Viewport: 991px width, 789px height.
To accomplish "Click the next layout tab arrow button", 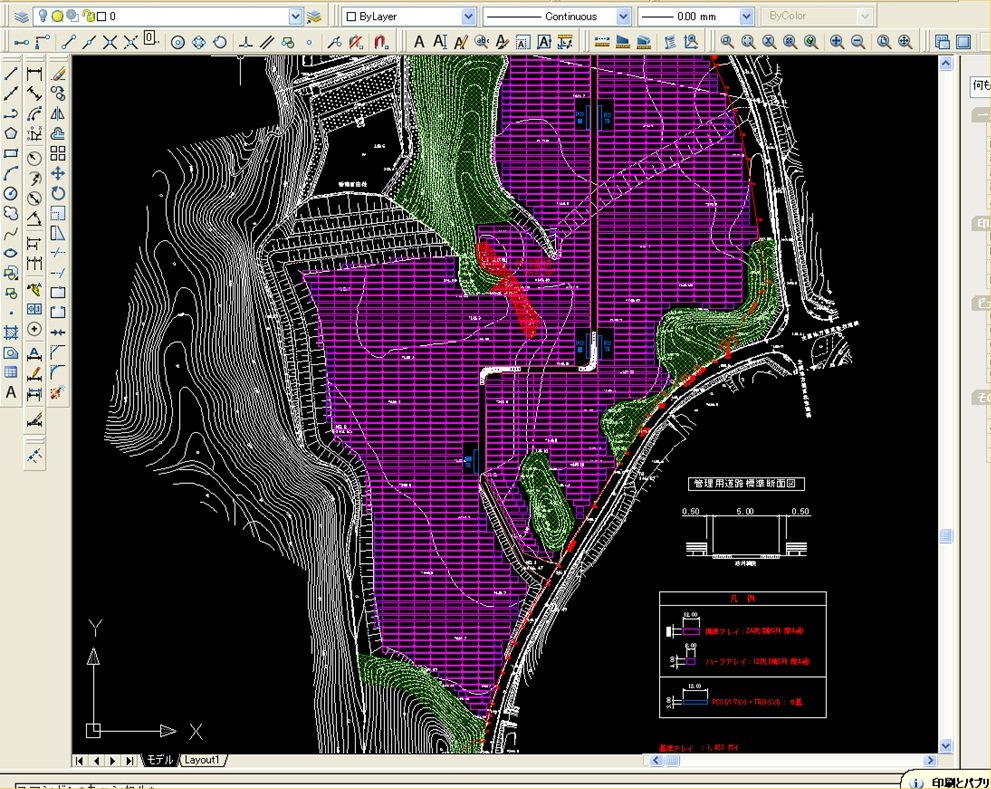I will (x=113, y=760).
